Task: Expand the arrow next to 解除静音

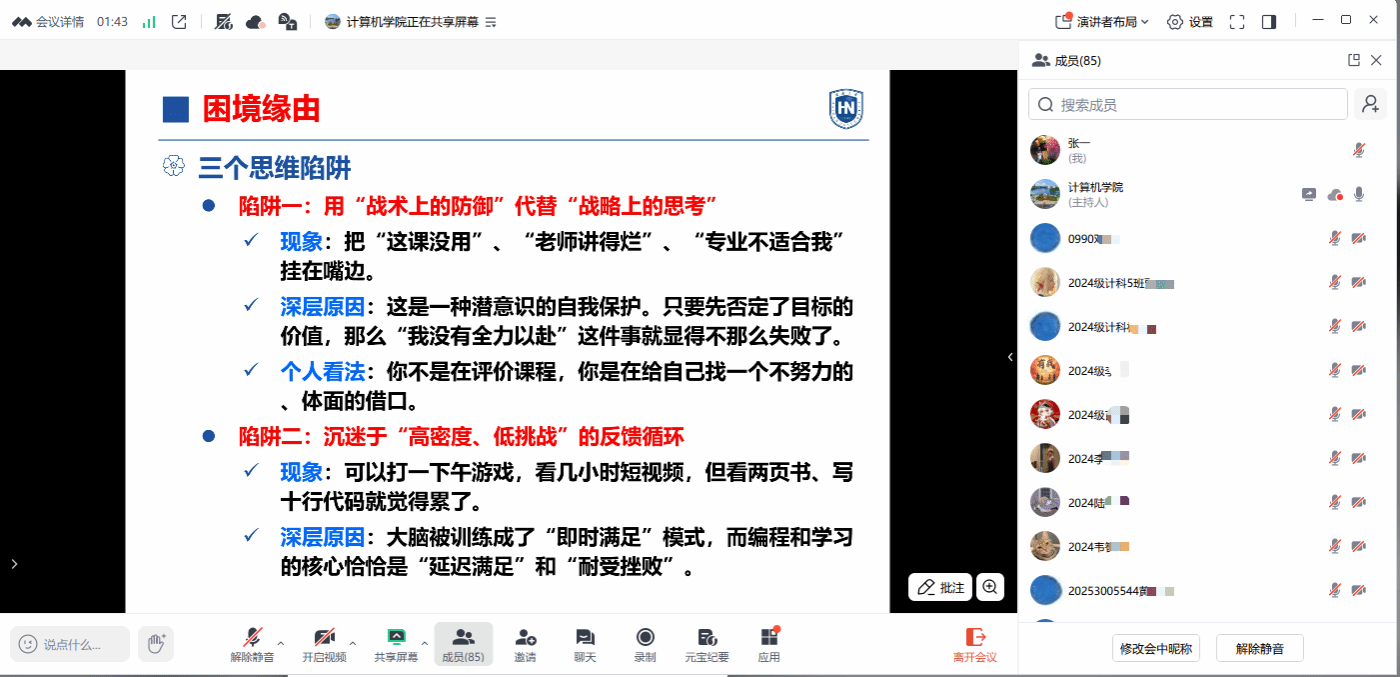Action: [x=280, y=643]
